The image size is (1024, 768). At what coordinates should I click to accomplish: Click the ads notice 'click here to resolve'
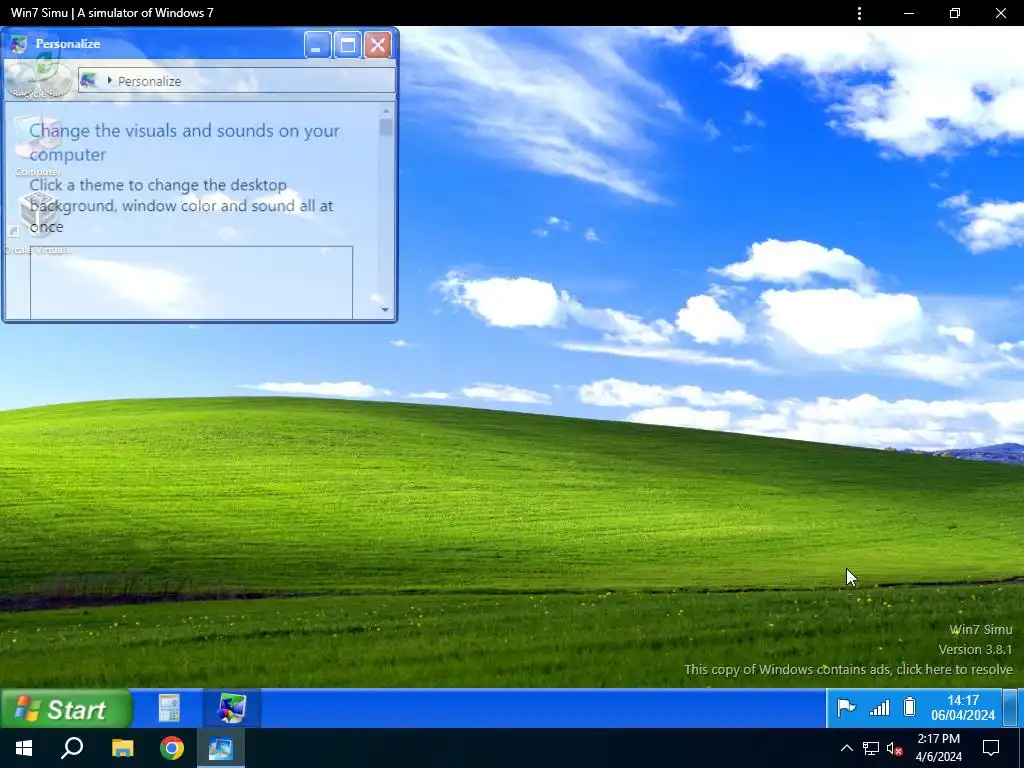tap(954, 669)
